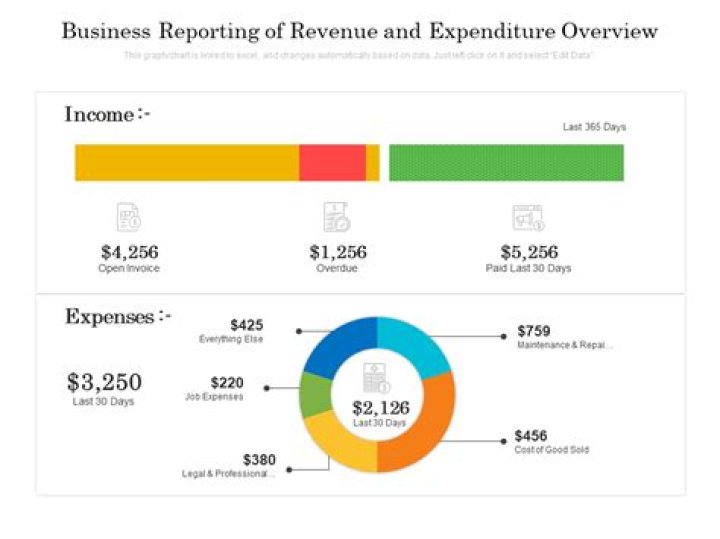Click the Expenses section heading
Screen dimensions: 720x539
[118, 317]
